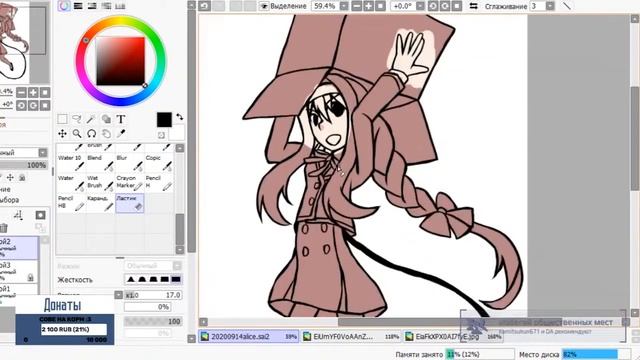Select the Hand pan tool
640x360 pixels.
coord(106,133)
